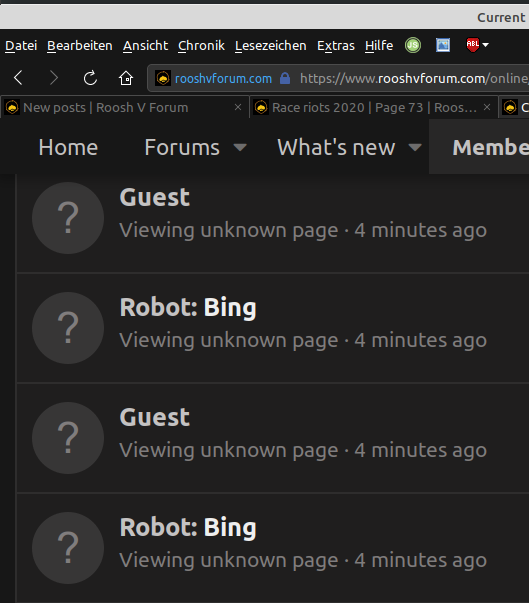Image resolution: width=529 pixels, height=603 pixels.
Task: Go back with the browser back arrow
Action: tap(18, 78)
